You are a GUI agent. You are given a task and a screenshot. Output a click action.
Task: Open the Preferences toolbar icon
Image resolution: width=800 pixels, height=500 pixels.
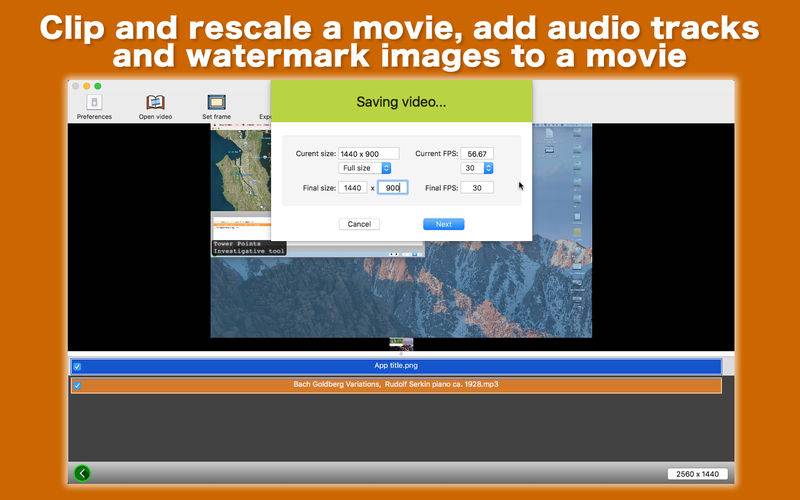pos(94,102)
